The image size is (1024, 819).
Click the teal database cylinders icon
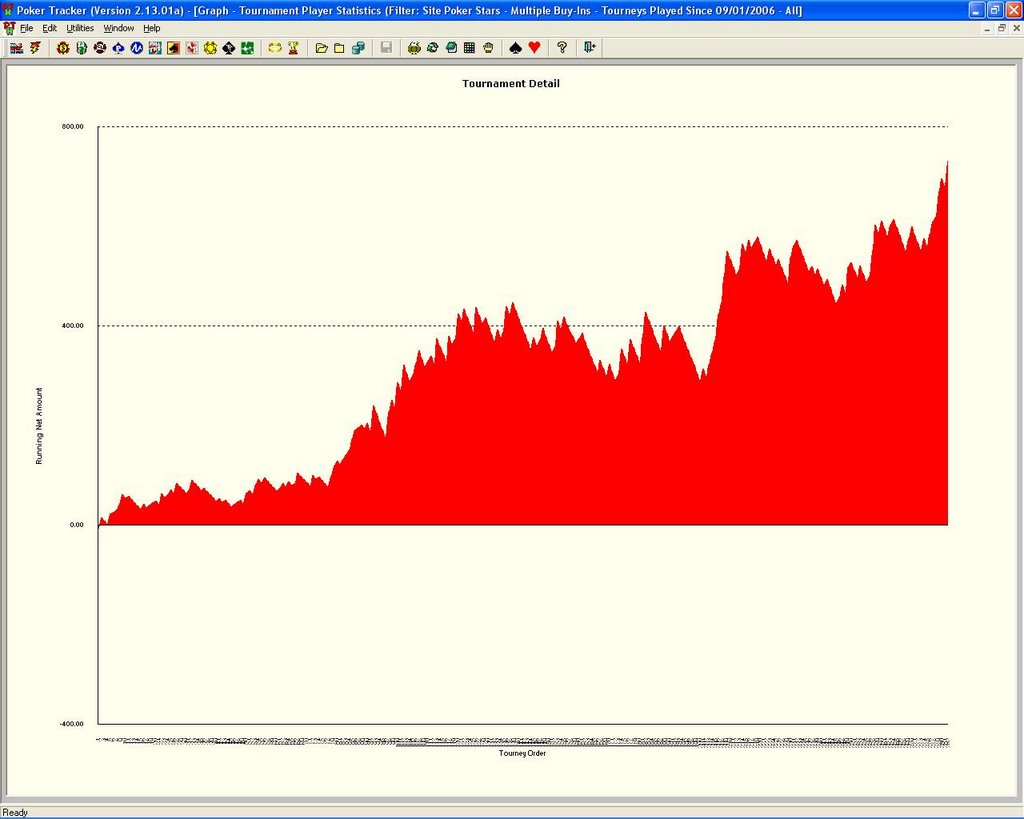pos(358,48)
